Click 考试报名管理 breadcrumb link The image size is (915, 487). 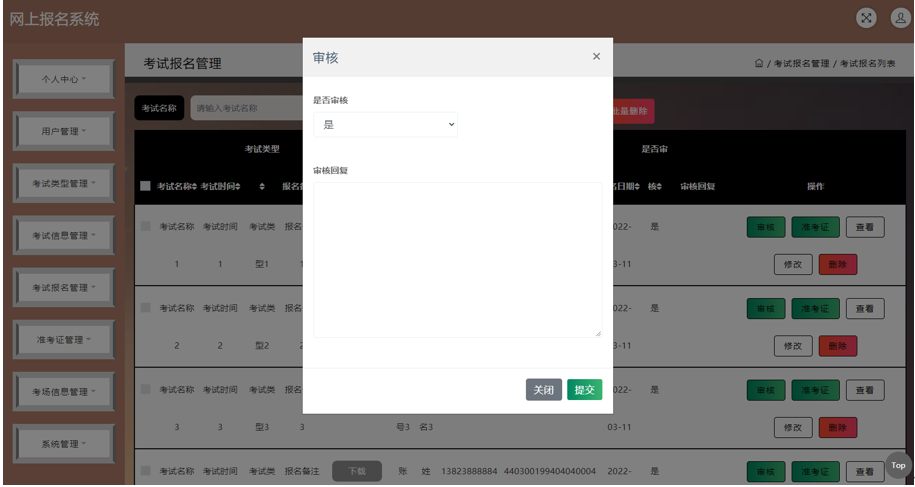click(801, 63)
